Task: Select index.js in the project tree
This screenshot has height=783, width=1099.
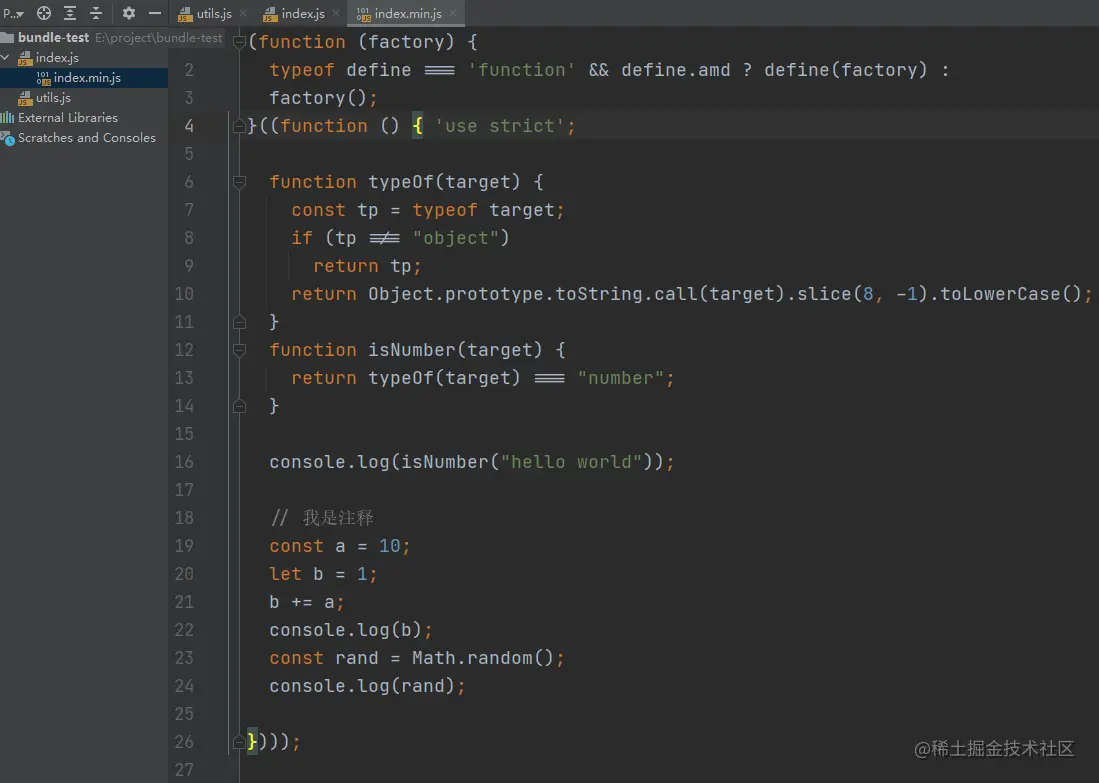Action: point(57,57)
